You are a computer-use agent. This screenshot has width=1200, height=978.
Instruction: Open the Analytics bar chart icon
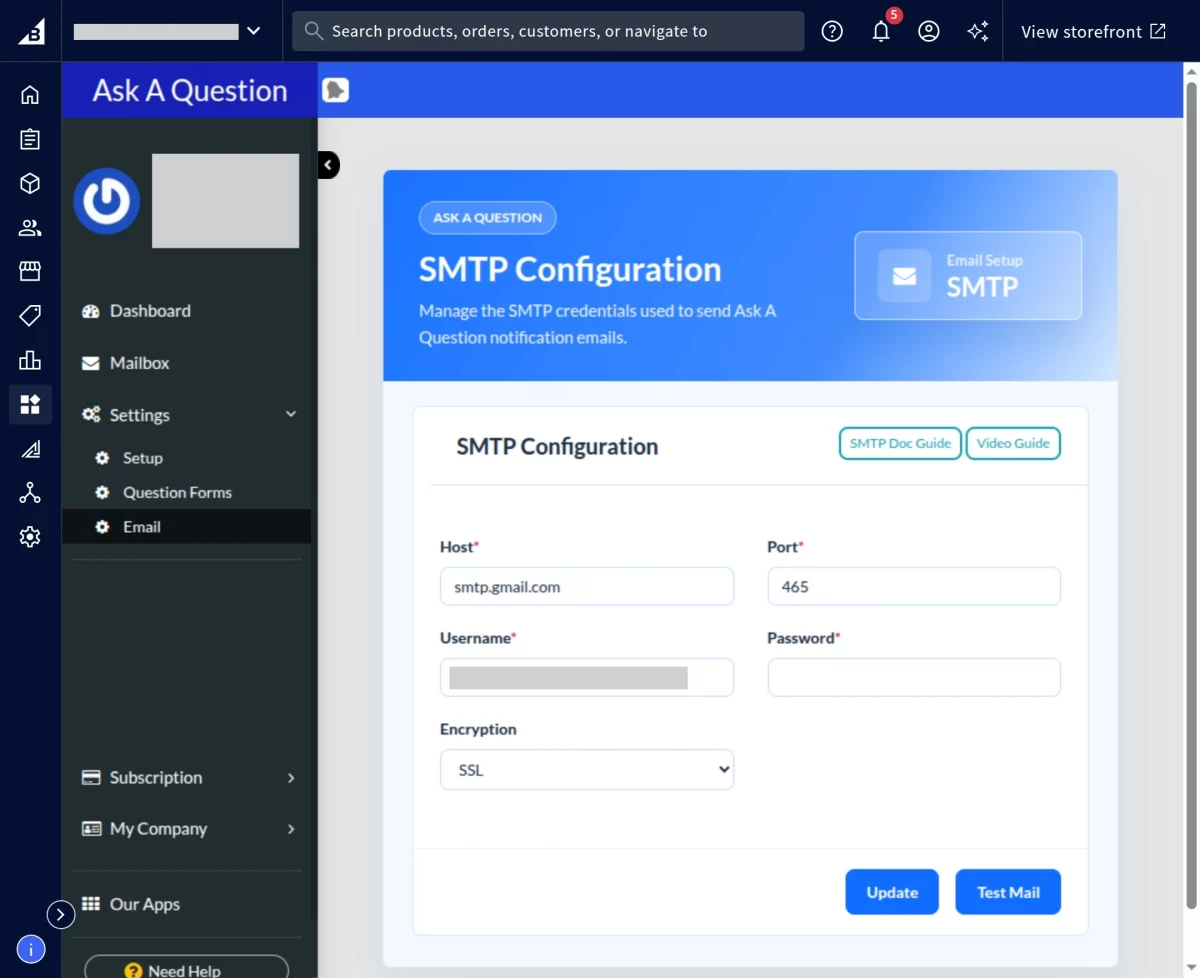[30, 360]
